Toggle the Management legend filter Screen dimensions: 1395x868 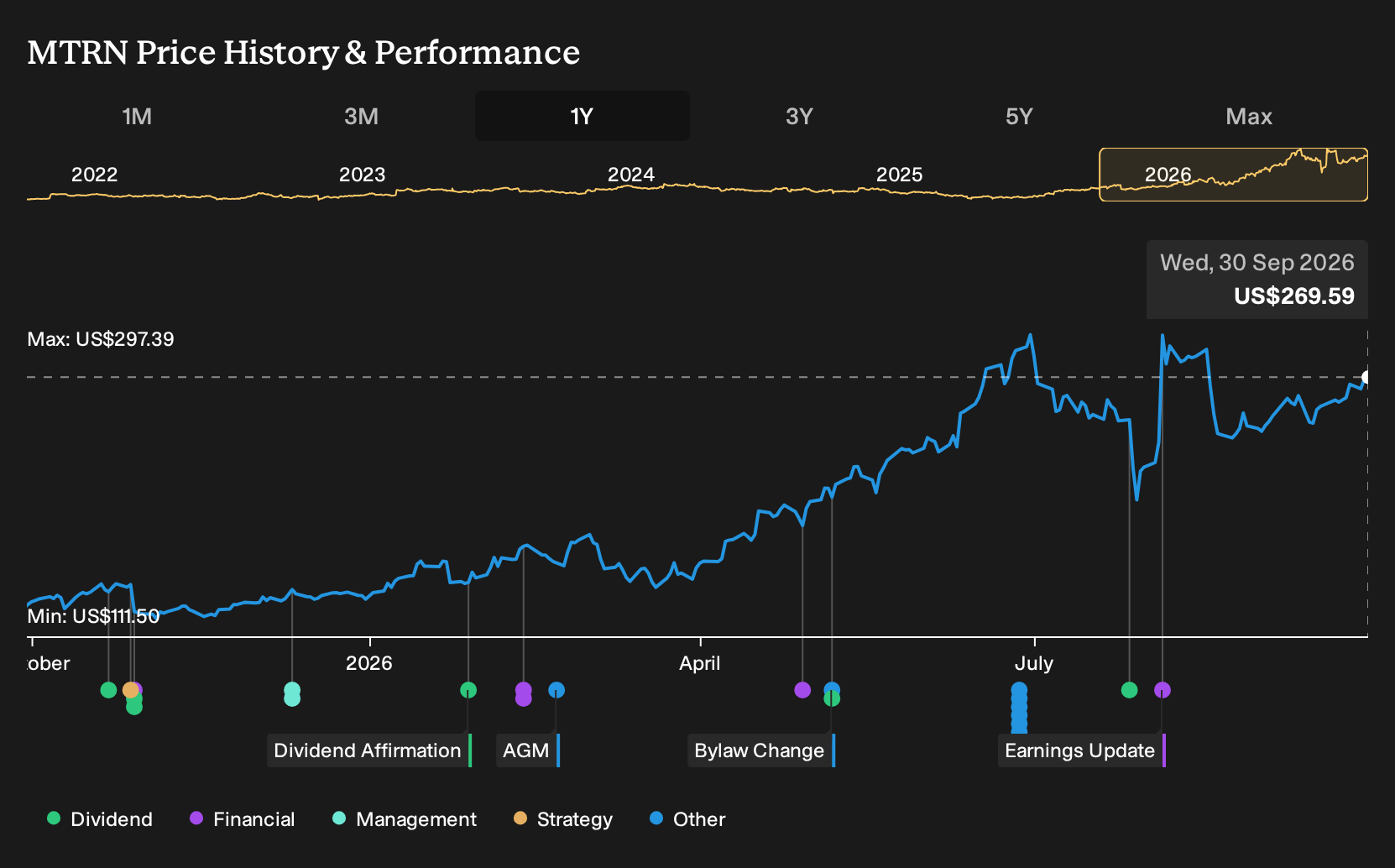[405, 819]
